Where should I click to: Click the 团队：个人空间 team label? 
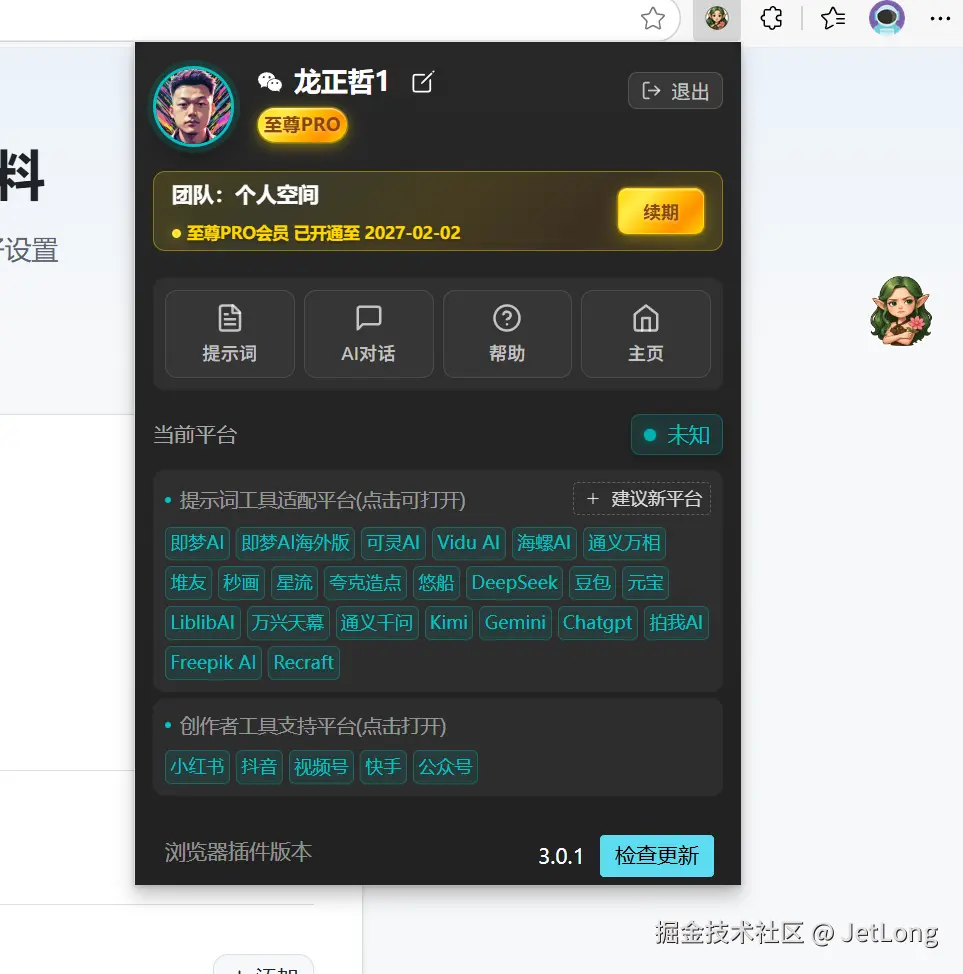[245, 195]
